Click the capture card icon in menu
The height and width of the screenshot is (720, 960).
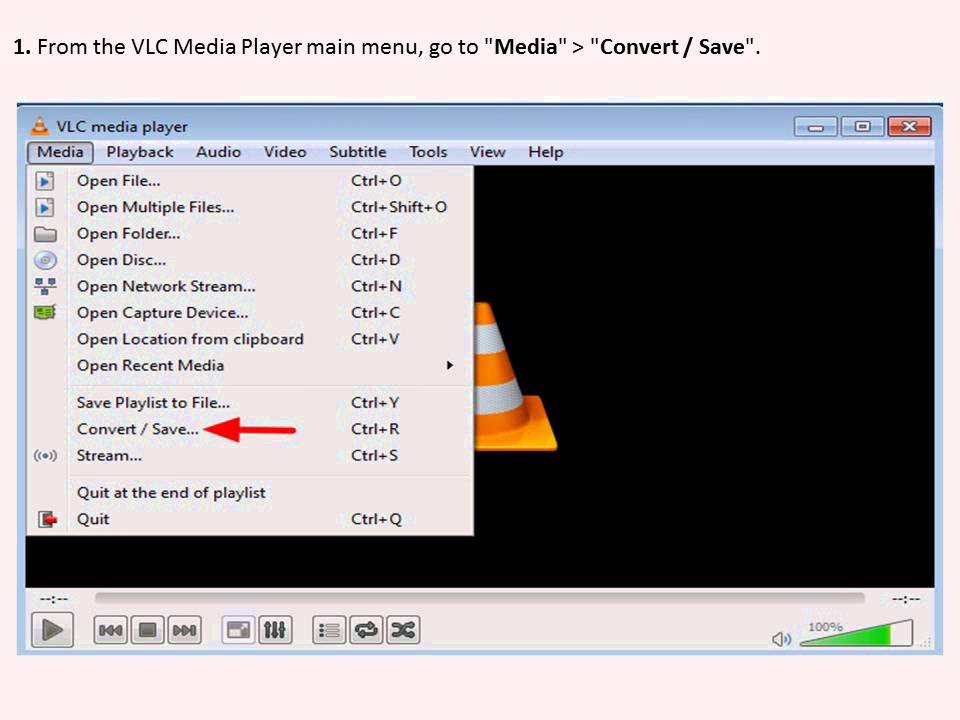point(45,312)
